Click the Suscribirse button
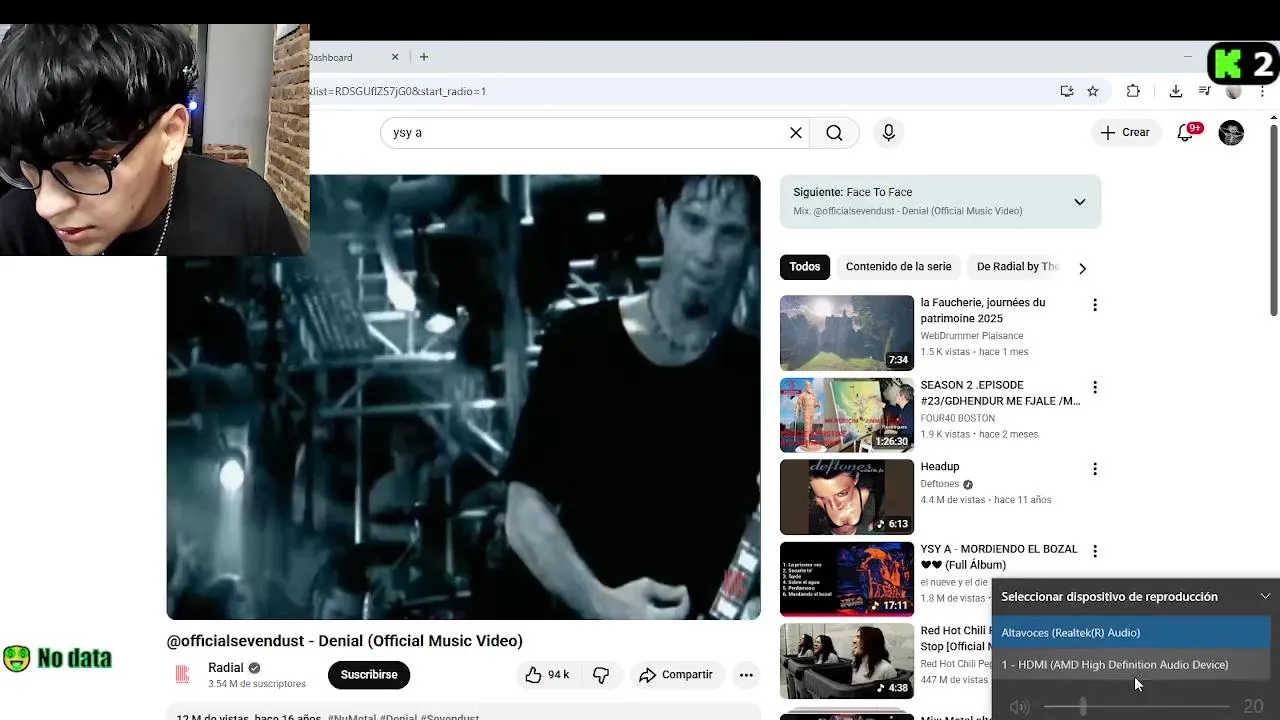 [x=369, y=675]
